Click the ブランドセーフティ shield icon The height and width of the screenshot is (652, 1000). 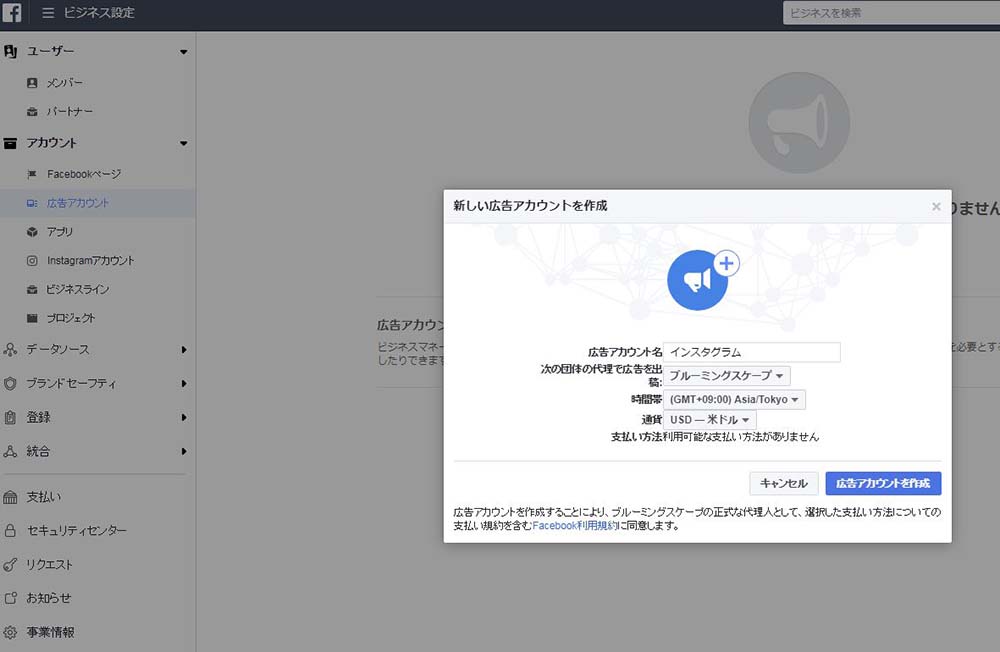tap(10, 383)
